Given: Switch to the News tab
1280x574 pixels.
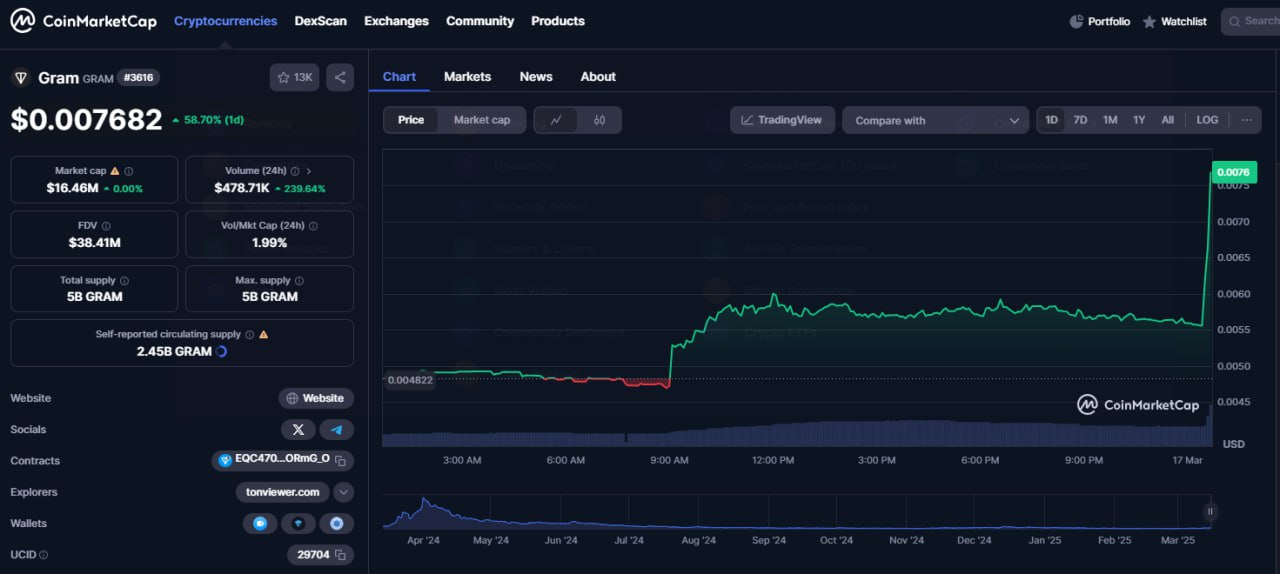Looking at the screenshot, I should (536, 77).
